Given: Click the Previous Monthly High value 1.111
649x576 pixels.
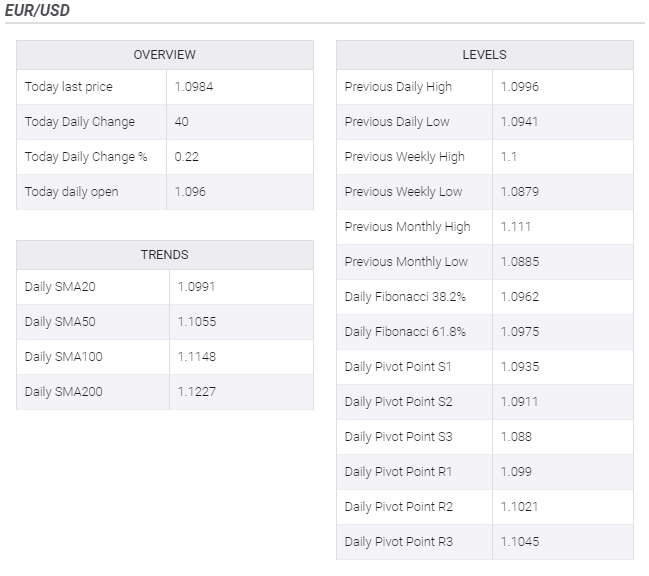Looking at the screenshot, I should coord(515,227).
